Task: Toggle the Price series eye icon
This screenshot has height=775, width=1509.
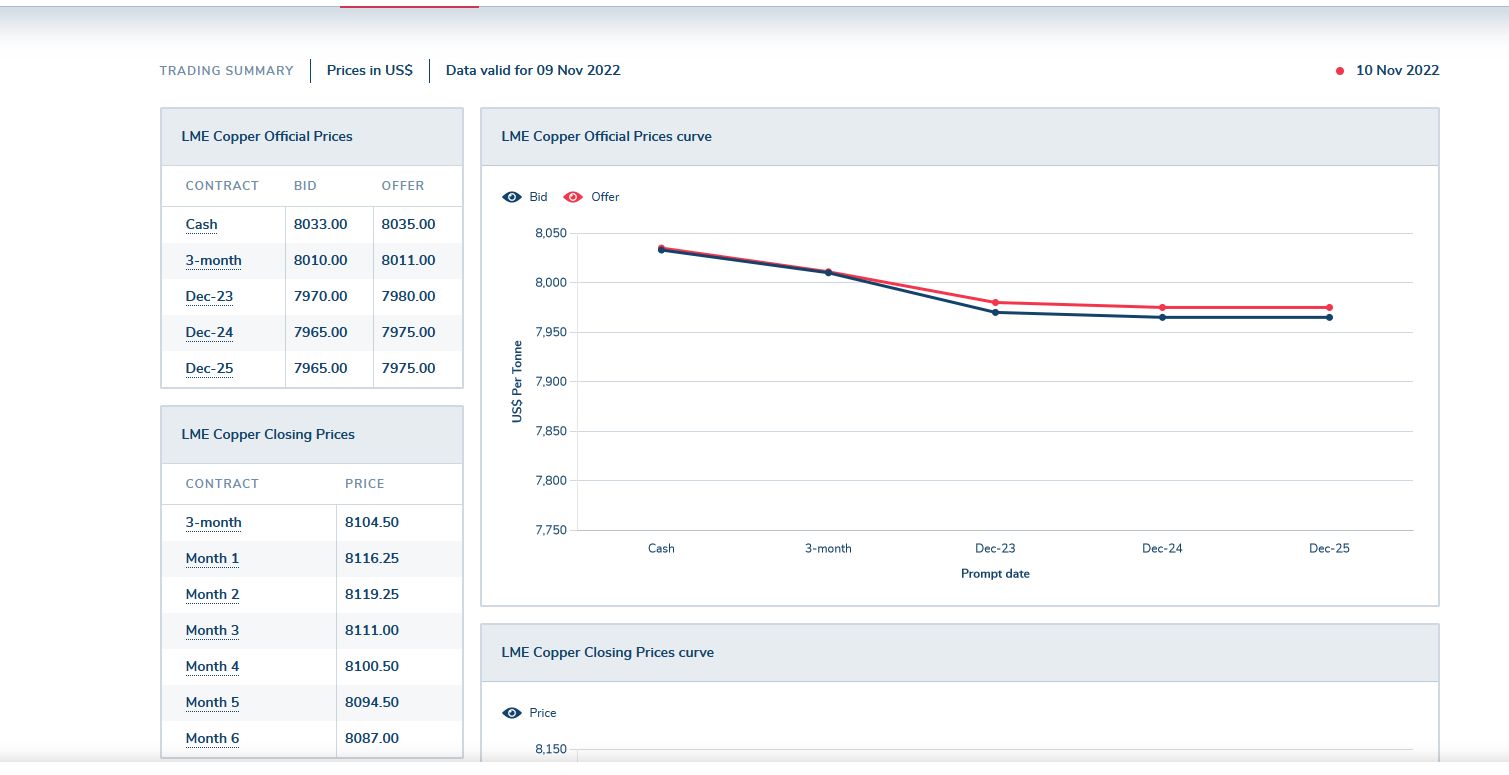Action: [x=512, y=713]
